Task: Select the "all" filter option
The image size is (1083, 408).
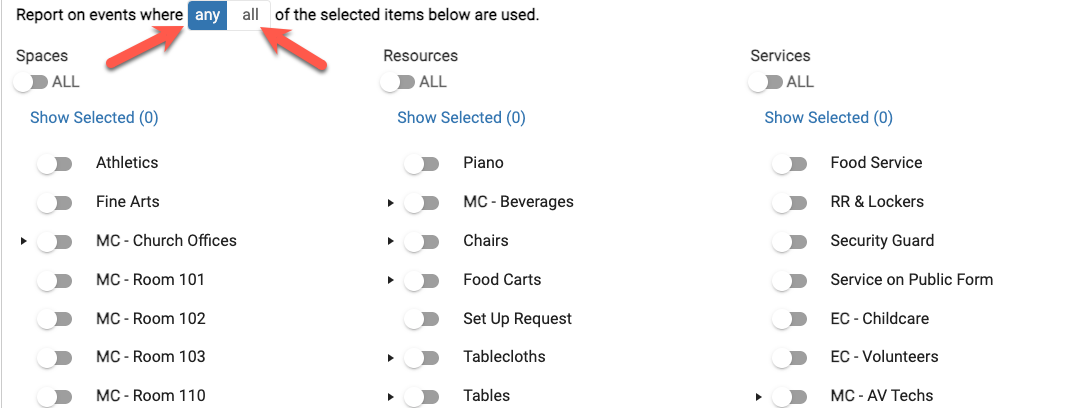Action: pos(250,16)
